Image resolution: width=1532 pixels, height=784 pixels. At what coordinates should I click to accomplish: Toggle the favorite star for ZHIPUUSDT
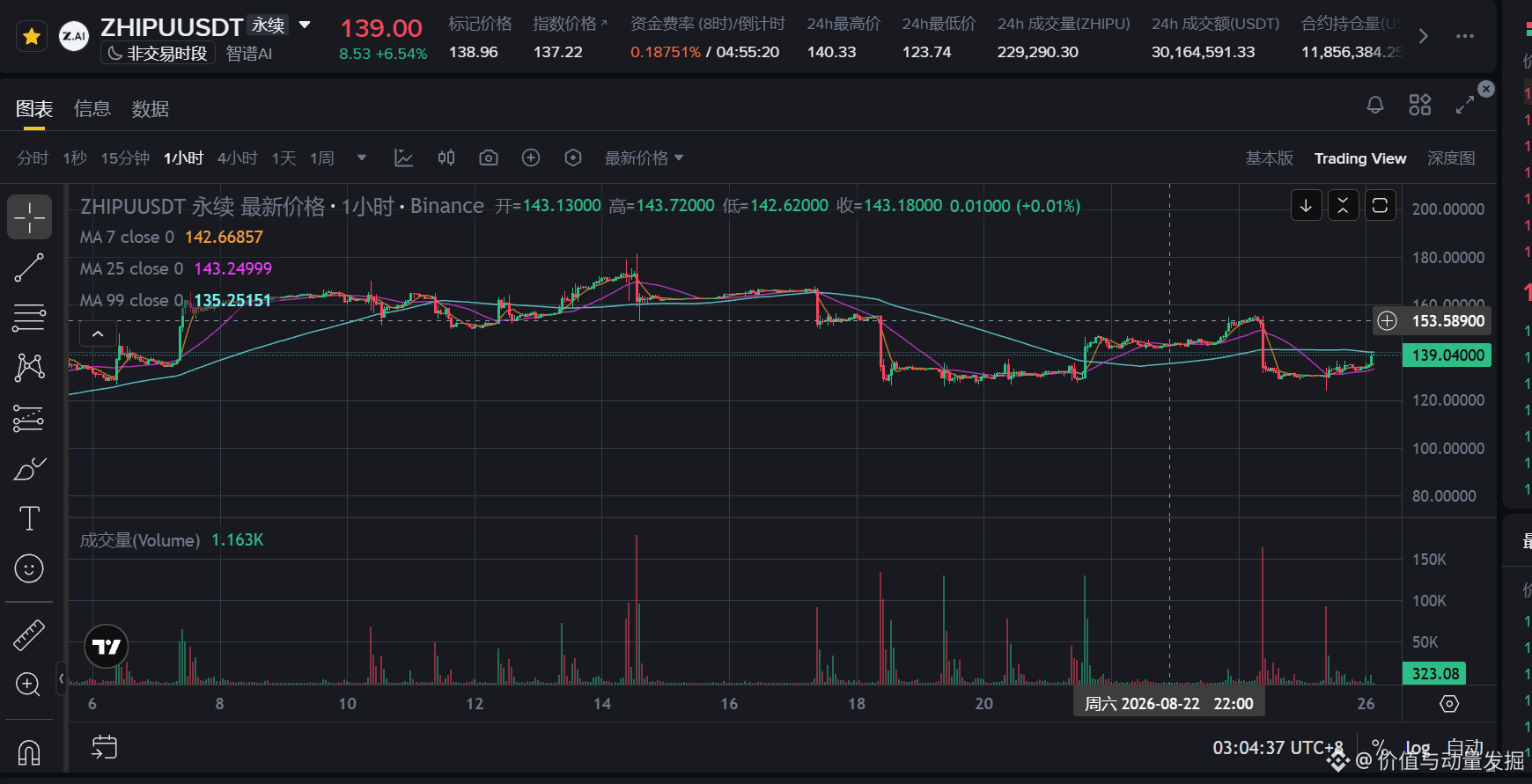click(32, 36)
